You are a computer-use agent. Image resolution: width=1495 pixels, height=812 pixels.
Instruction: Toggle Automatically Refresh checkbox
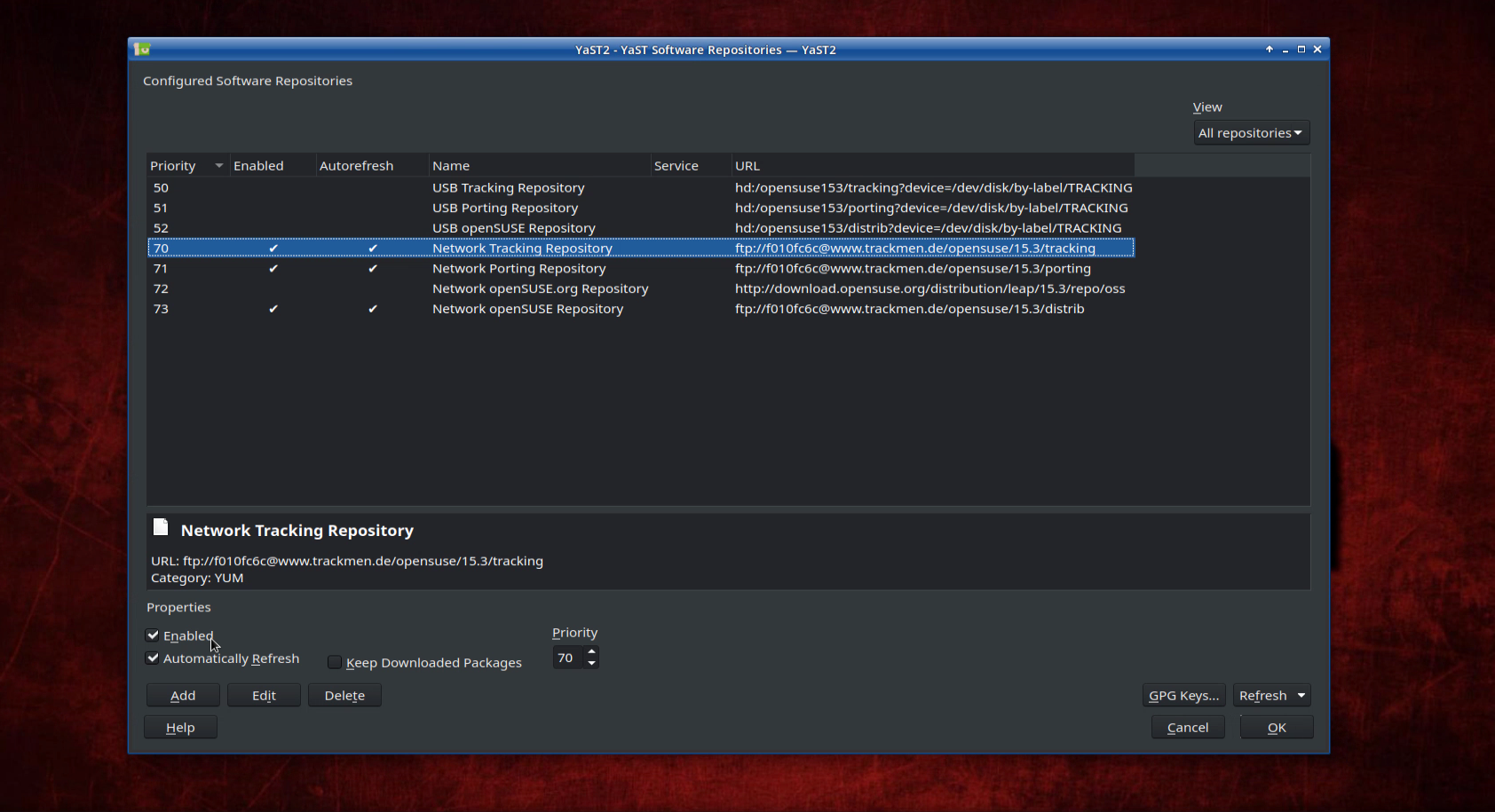tap(153, 658)
